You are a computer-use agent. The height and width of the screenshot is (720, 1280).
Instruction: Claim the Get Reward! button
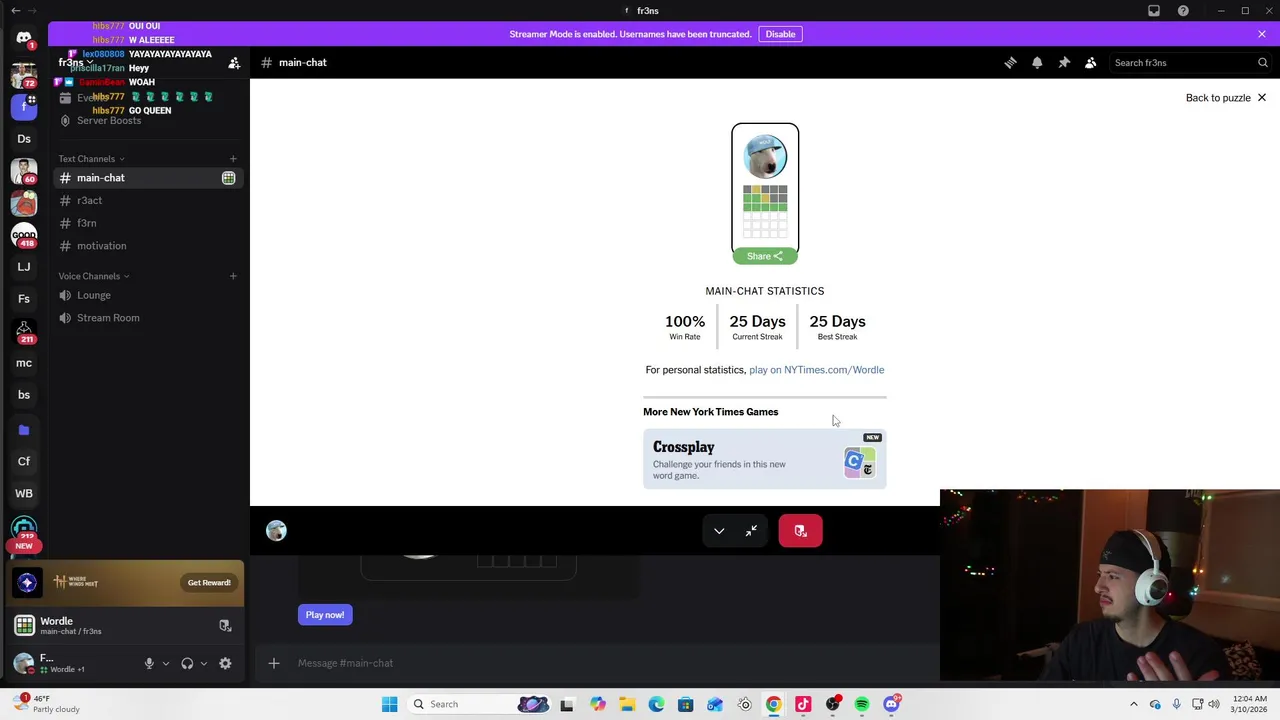pyautogui.click(x=209, y=583)
